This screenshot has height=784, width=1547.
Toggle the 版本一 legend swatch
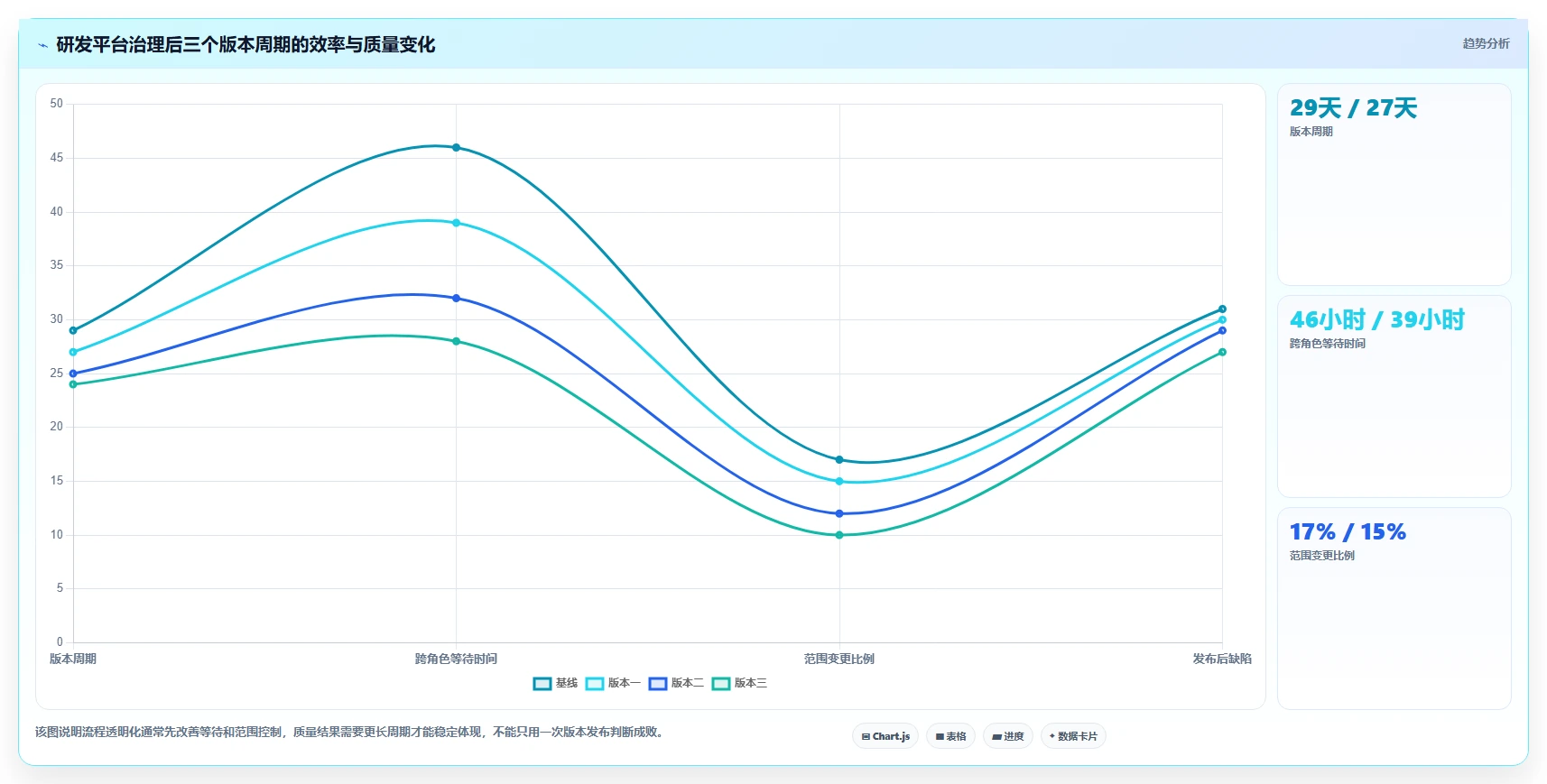coord(594,684)
